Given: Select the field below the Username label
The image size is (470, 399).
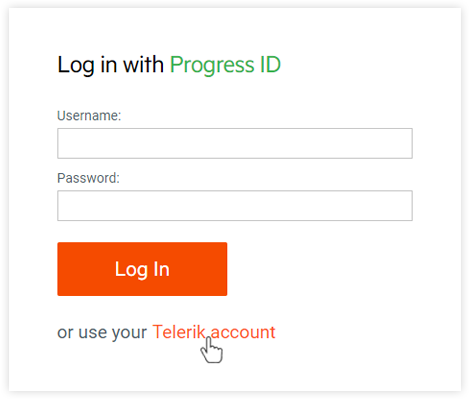Looking at the screenshot, I should (x=235, y=143).
